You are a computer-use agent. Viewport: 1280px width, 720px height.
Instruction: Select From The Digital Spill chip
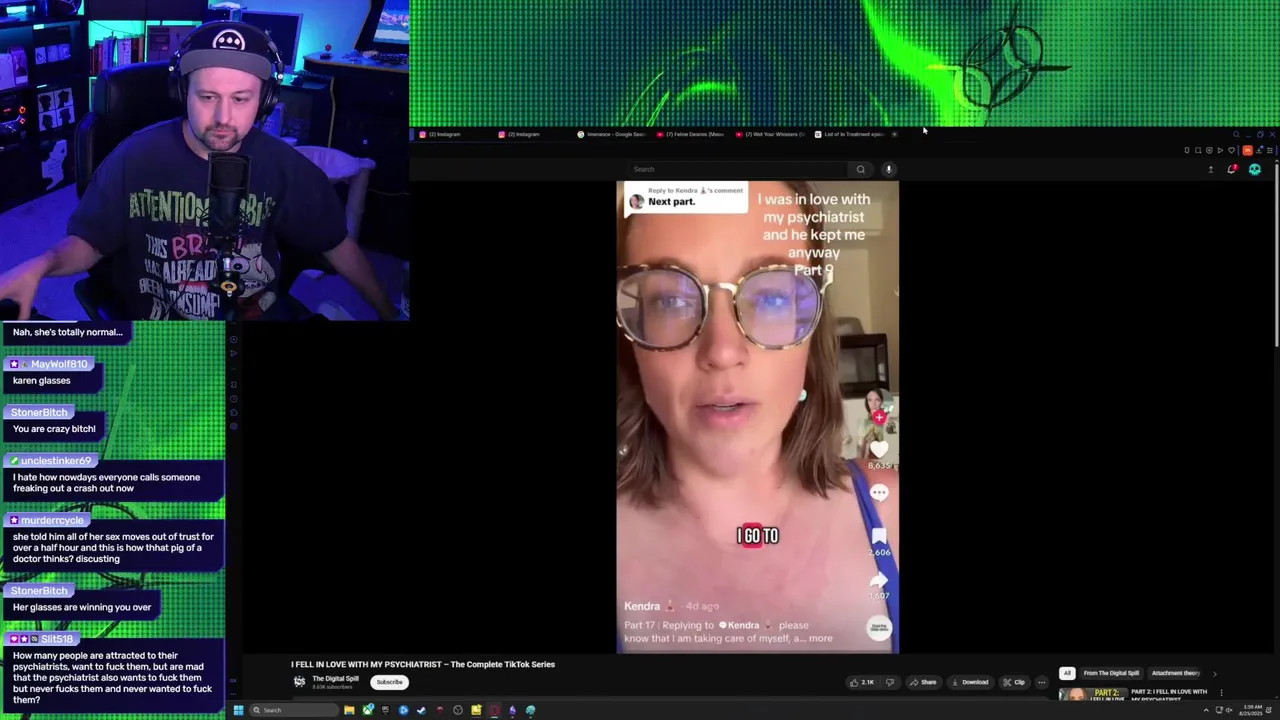tap(1111, 673)
